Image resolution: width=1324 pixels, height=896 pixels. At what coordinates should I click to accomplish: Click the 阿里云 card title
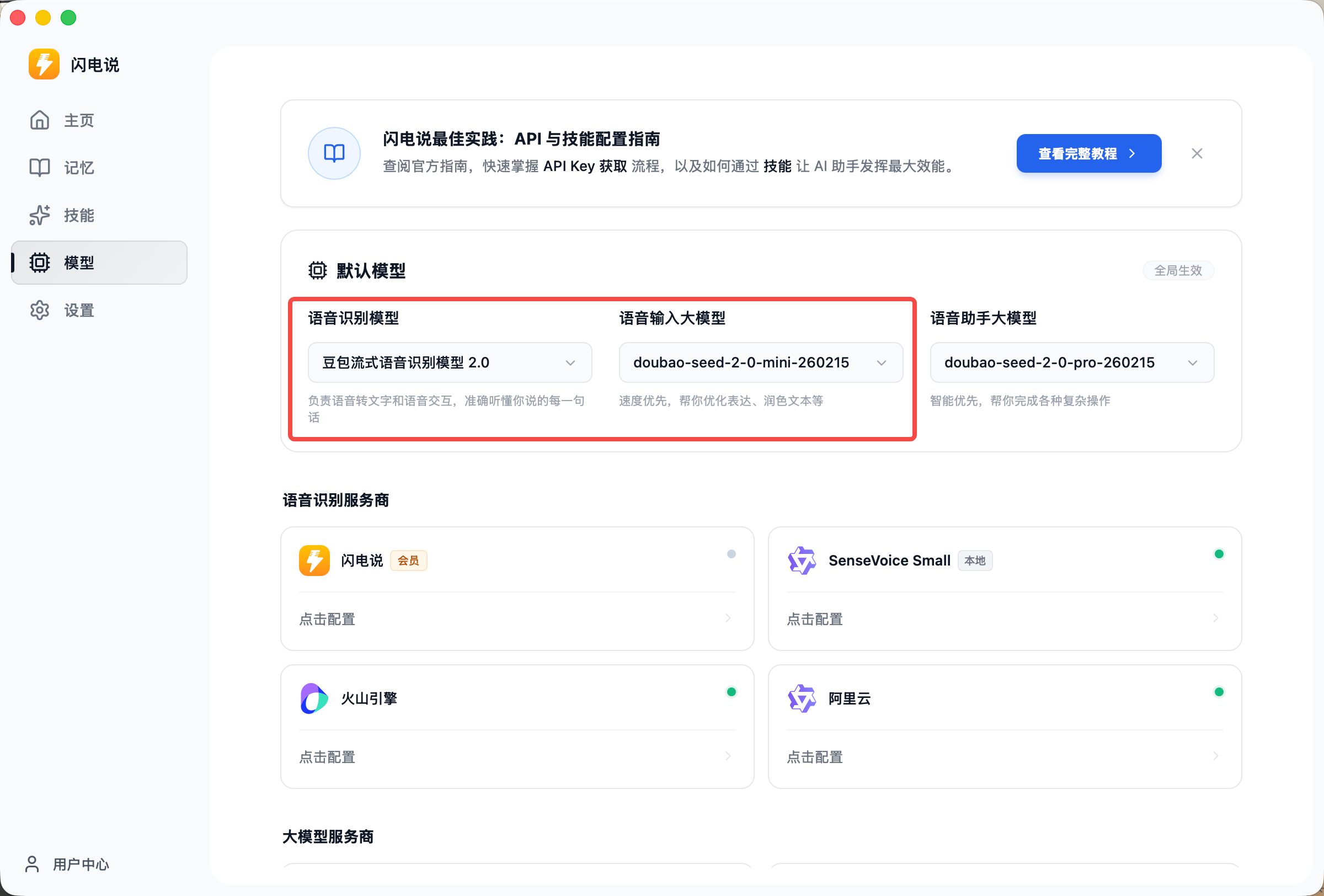pos(850,698)
